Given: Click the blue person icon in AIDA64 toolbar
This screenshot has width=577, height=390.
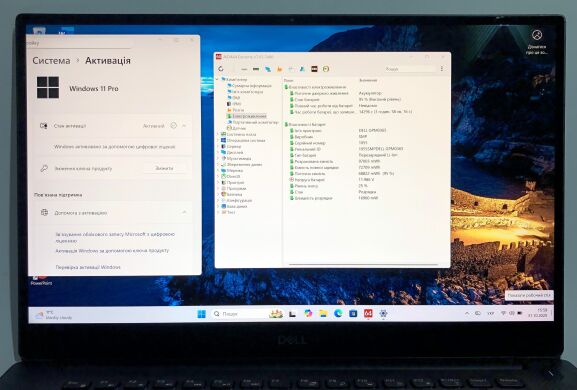Looking at the screenshot, I should [302, 69].
